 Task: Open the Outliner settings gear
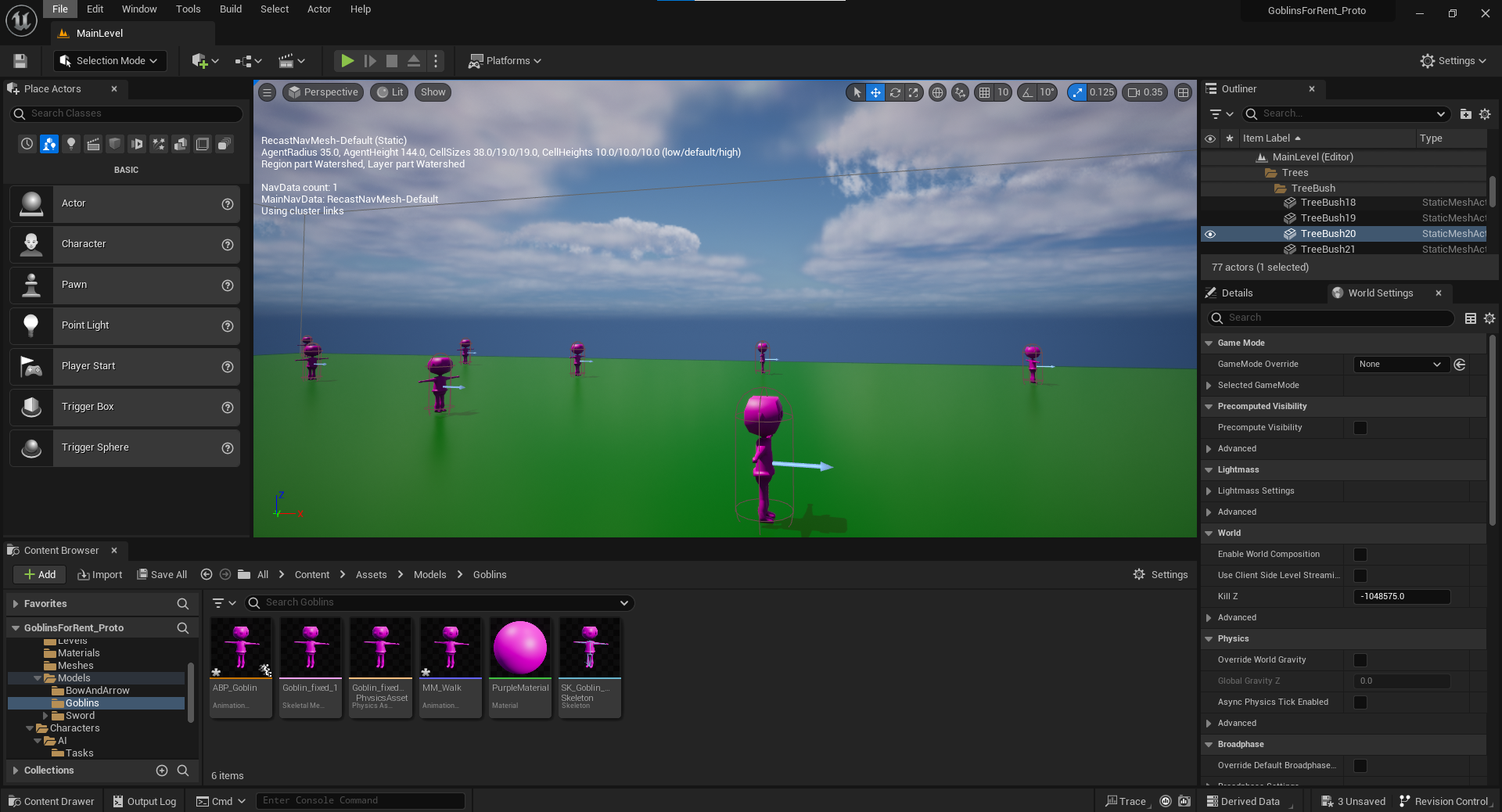(x=1485, y=114)
